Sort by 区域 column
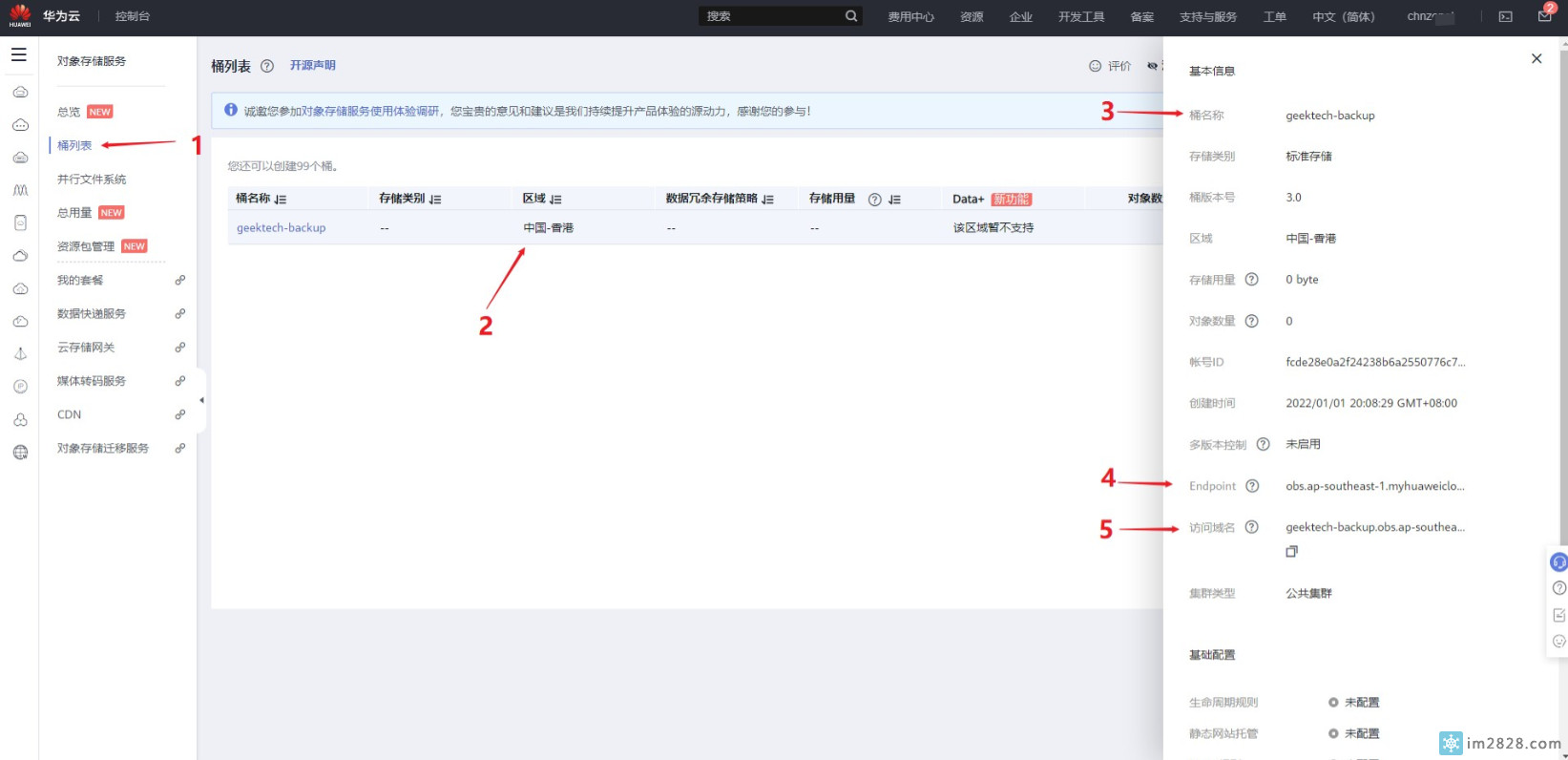This screenshot has height=760, width=1568. pyautogui.click(x=555, y=200)
